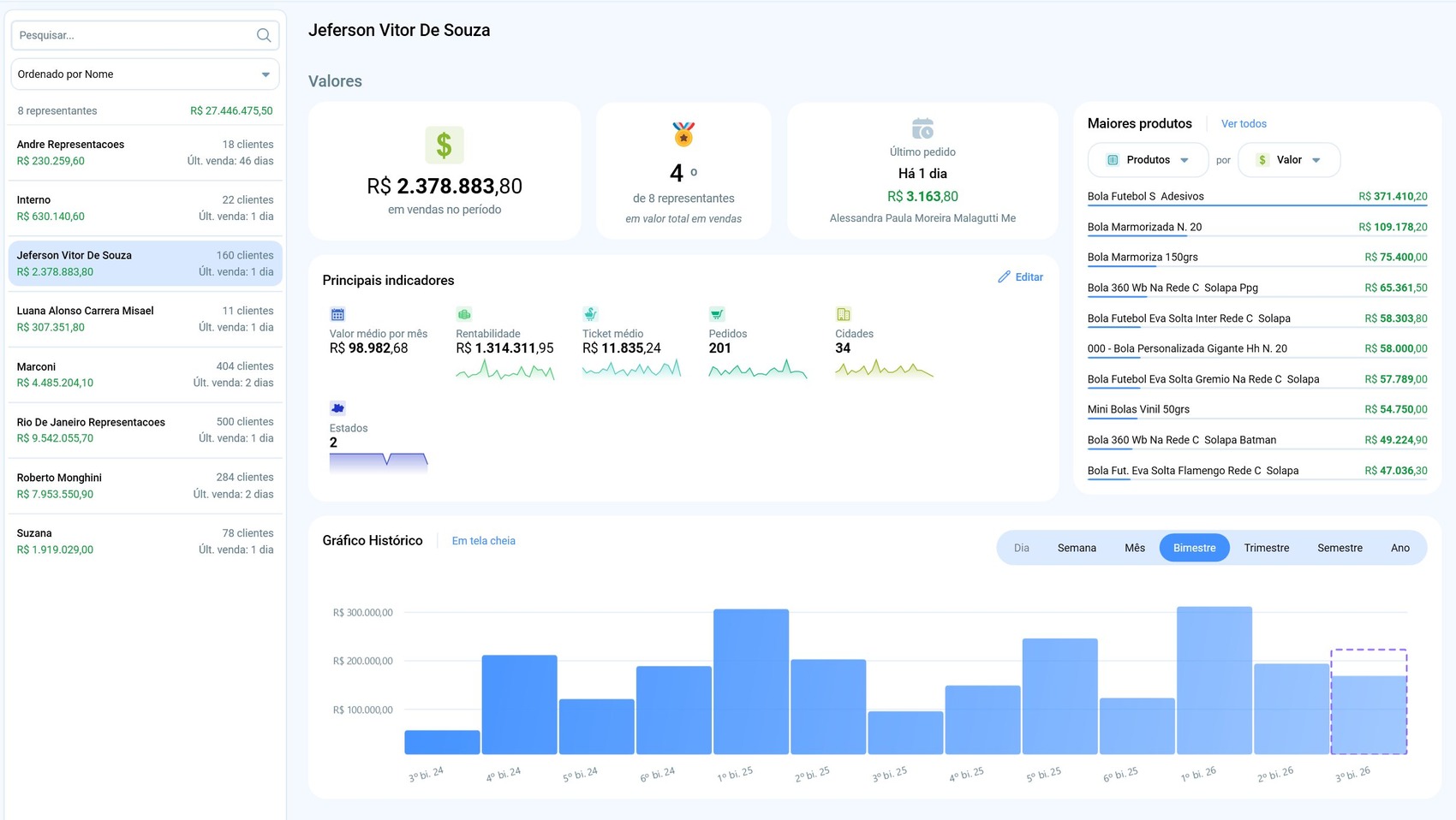Click the dollar icon in Valor dropdown

1262,160
